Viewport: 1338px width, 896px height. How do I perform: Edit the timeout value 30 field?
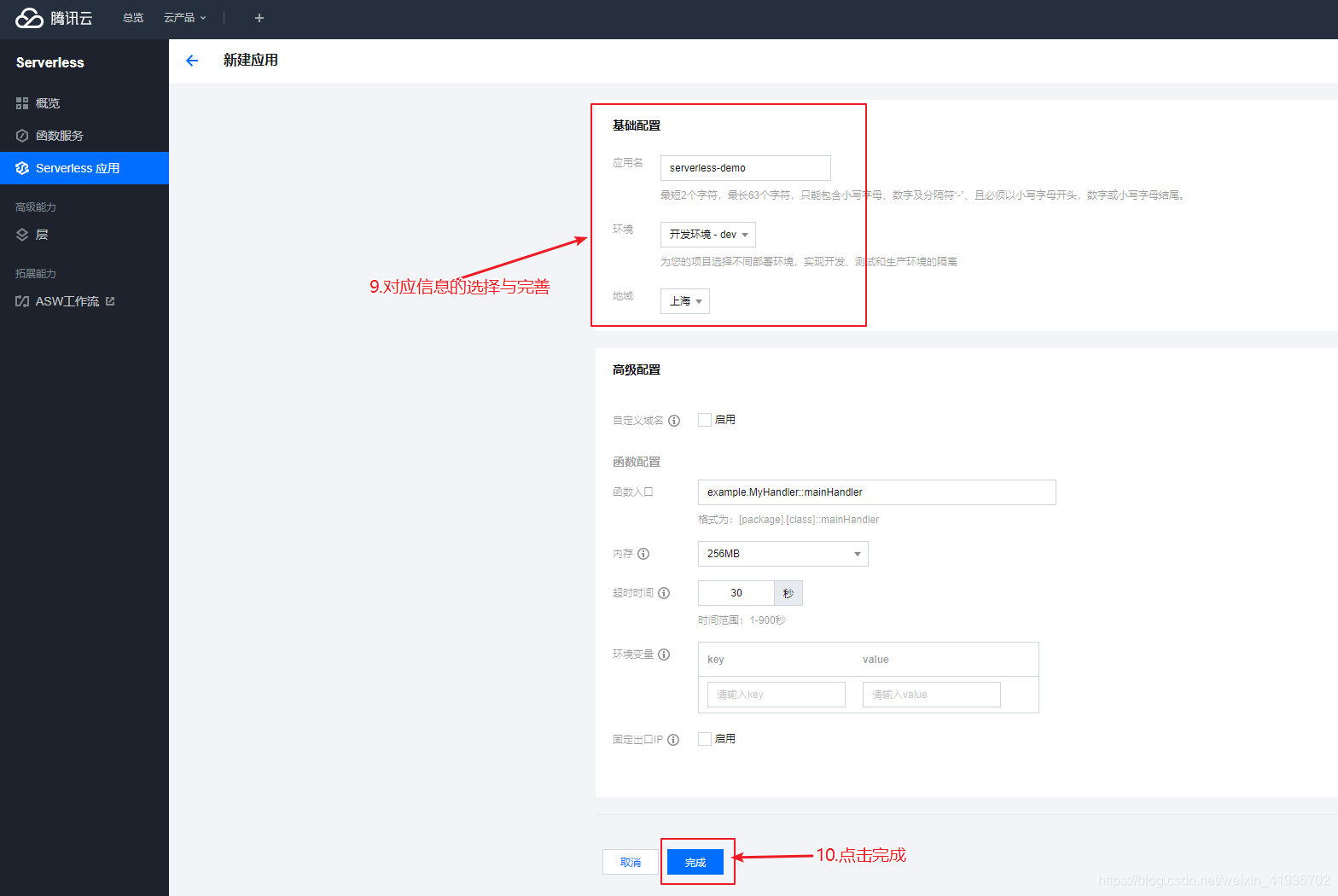736,593
